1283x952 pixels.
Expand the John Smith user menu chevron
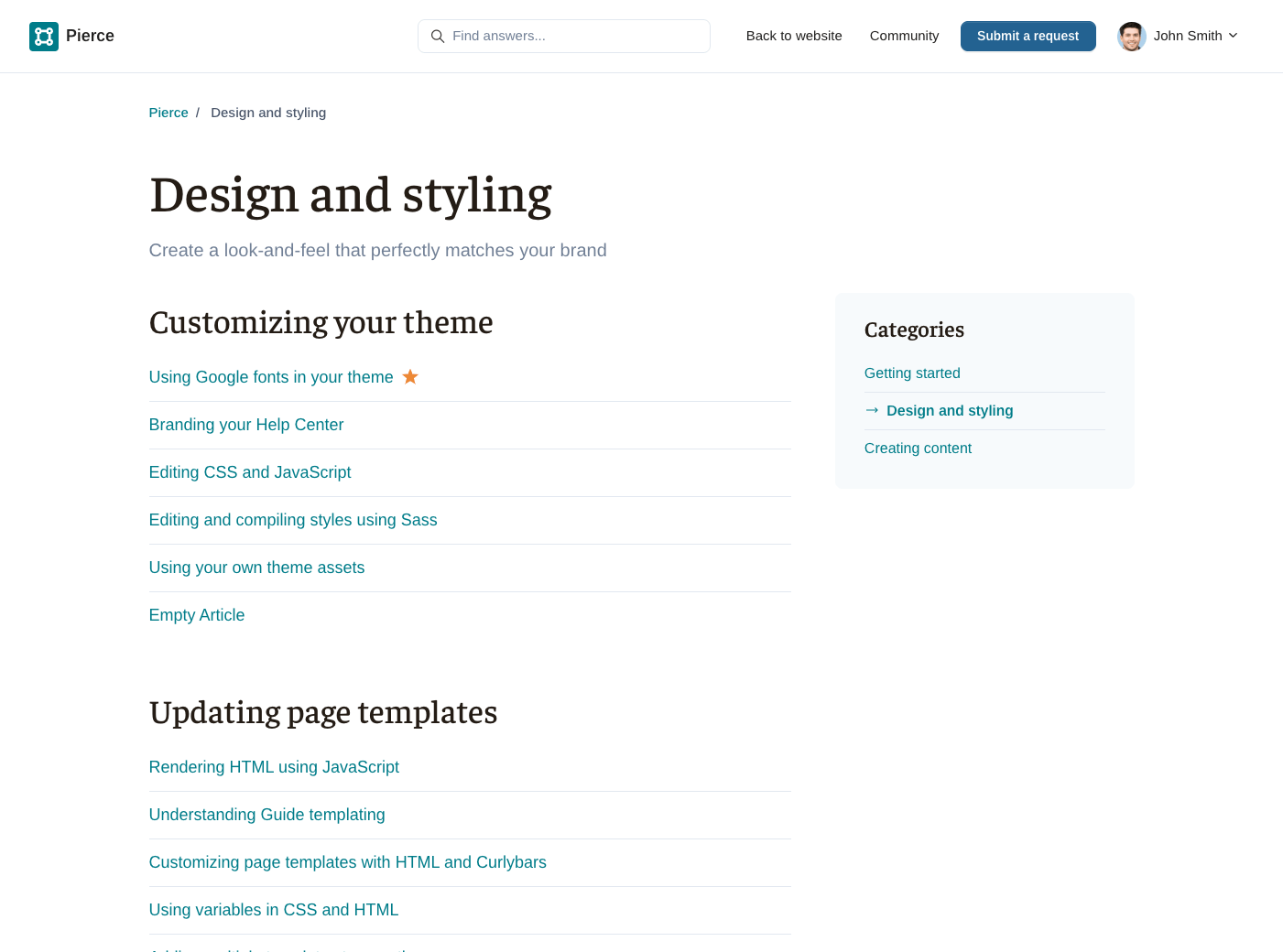click(x=1233, y=36)
